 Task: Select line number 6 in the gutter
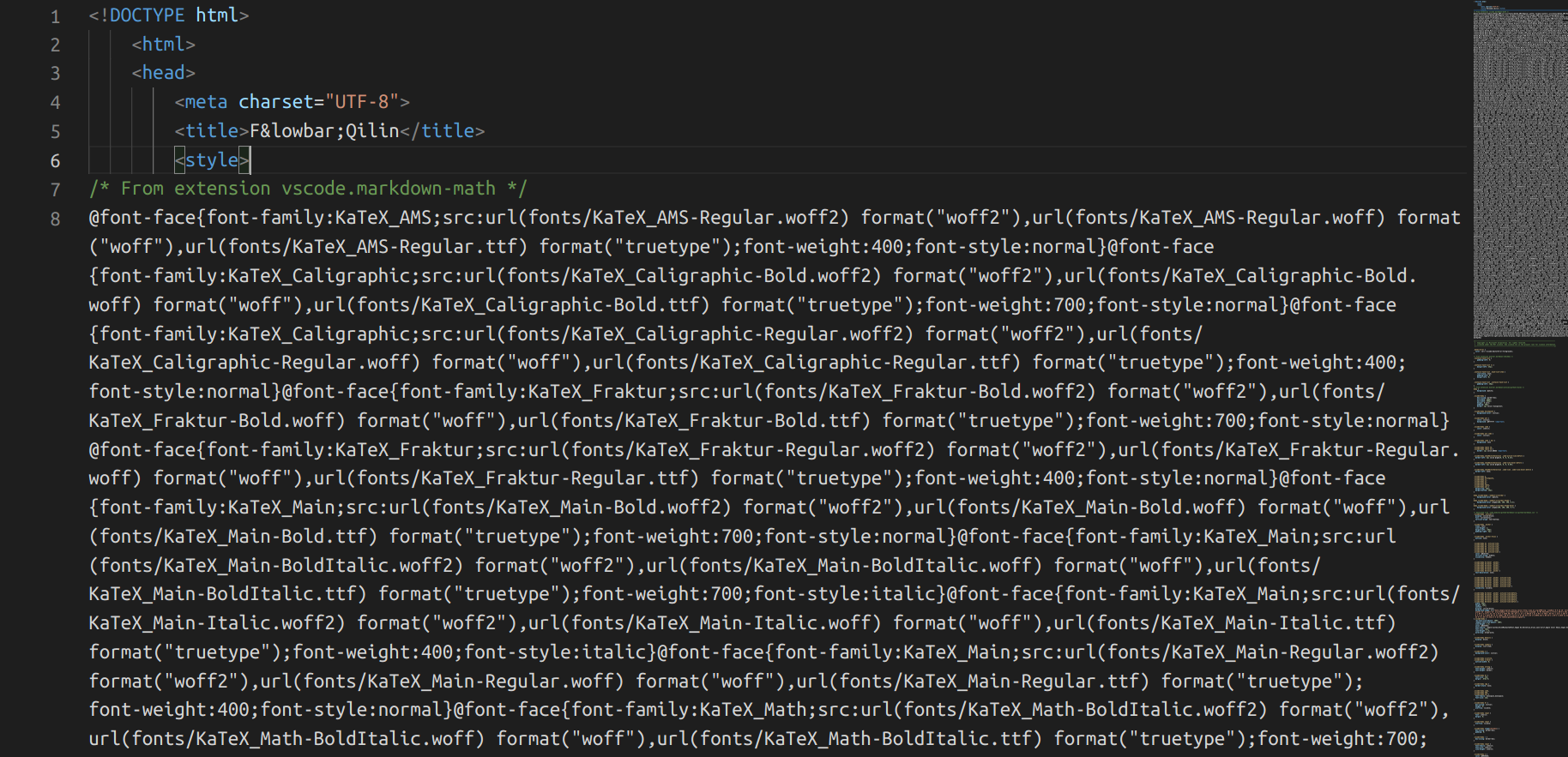tap(56, 160)
